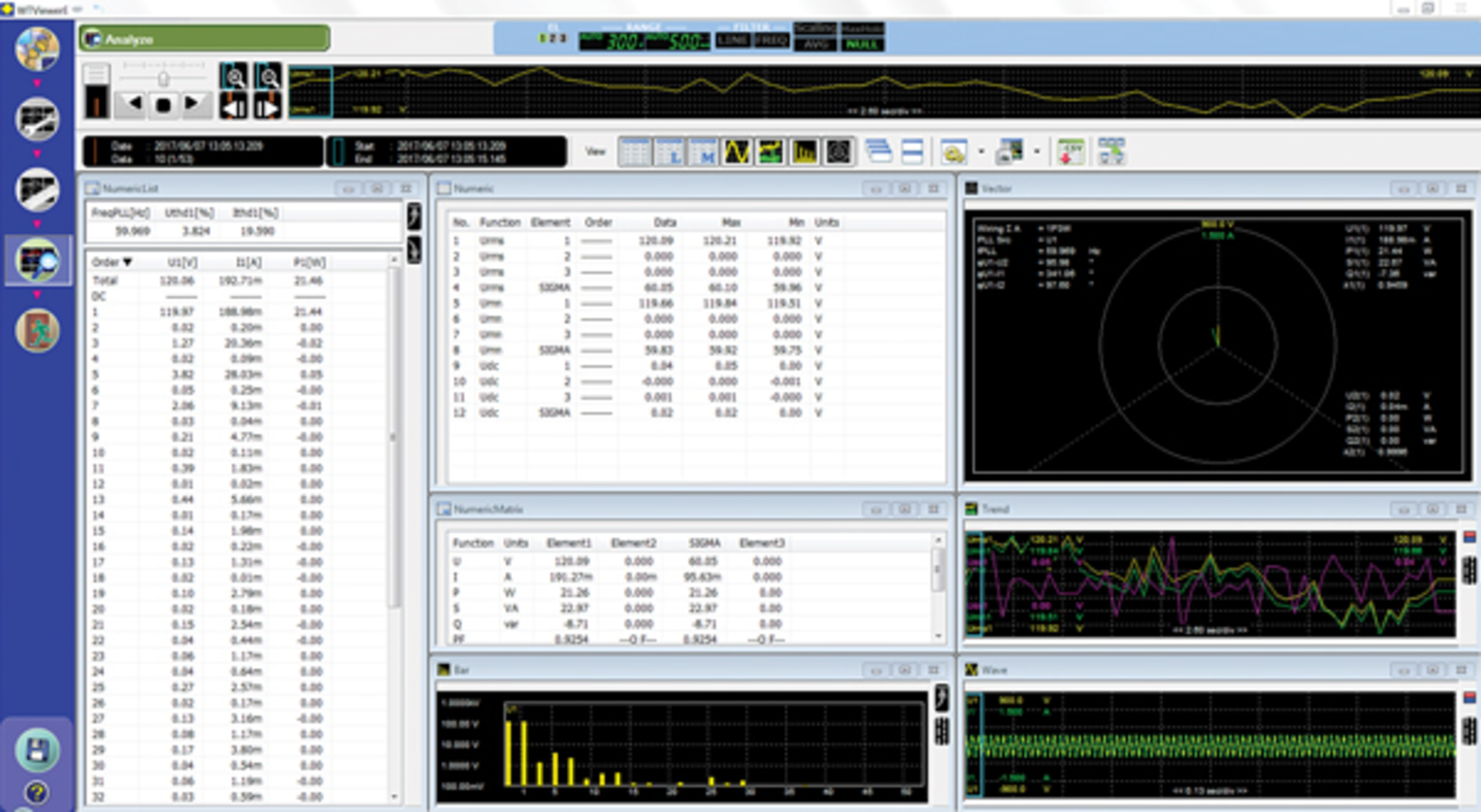The width and height of the screenshot is (1481, 812).
Task: Open dropdown arrow next to settings window icon
Action: (x=981, y=152)
